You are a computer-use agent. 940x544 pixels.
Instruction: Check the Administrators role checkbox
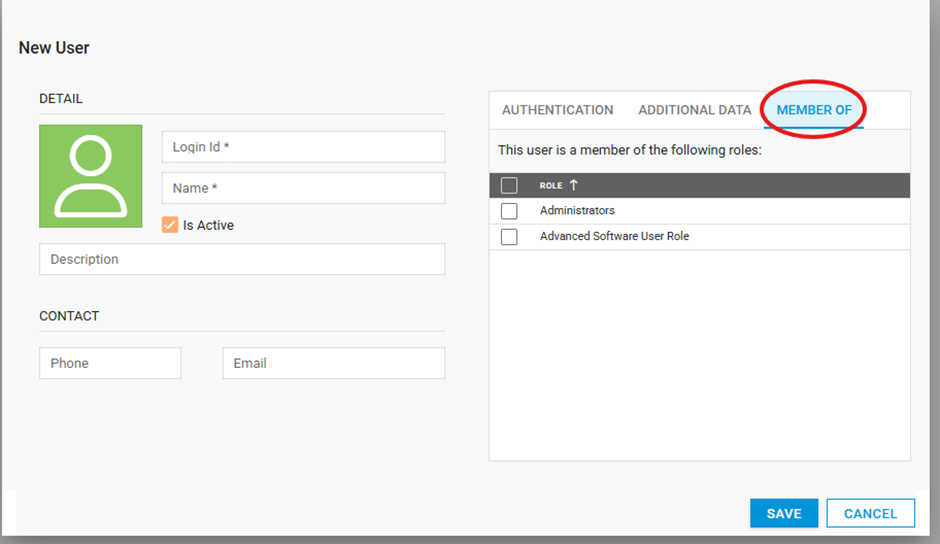point(509,211)
